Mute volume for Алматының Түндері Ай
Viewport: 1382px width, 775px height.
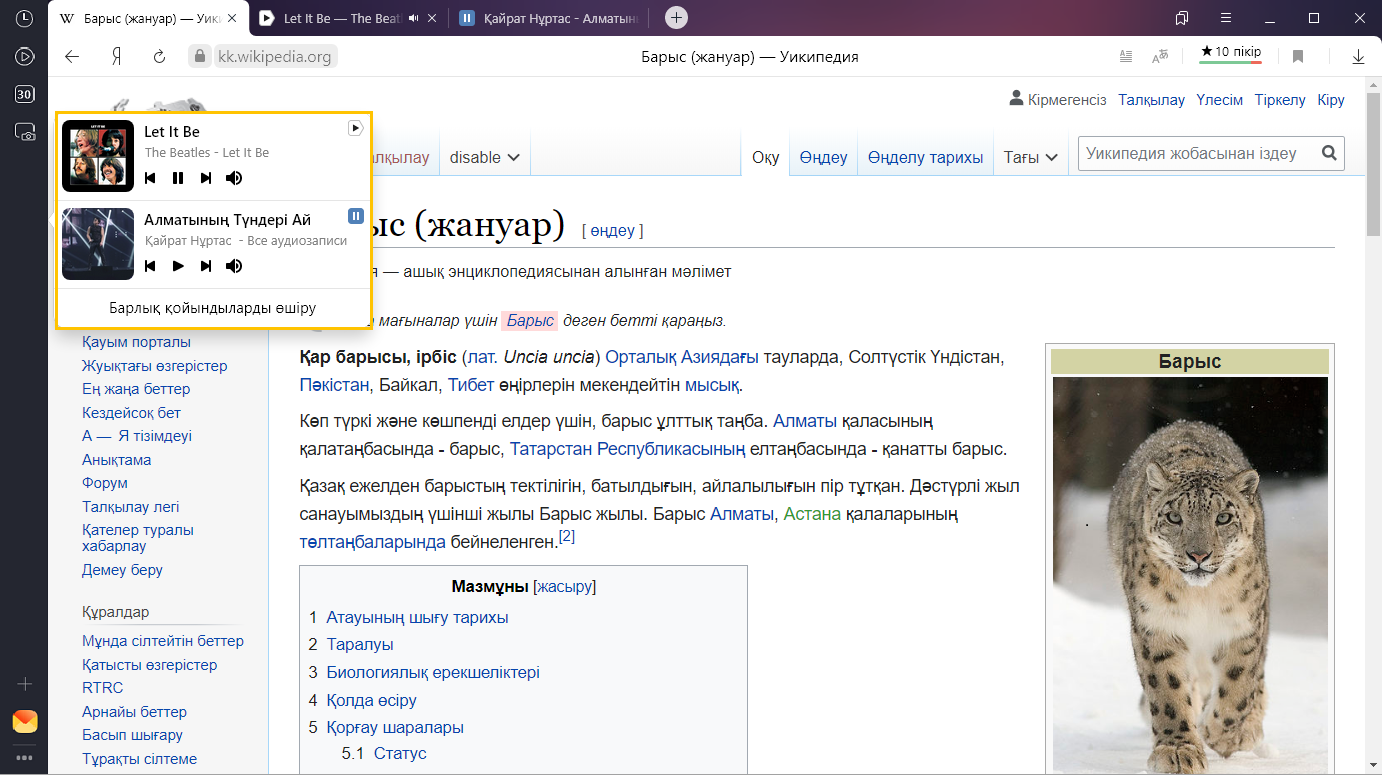pos(234,266)
